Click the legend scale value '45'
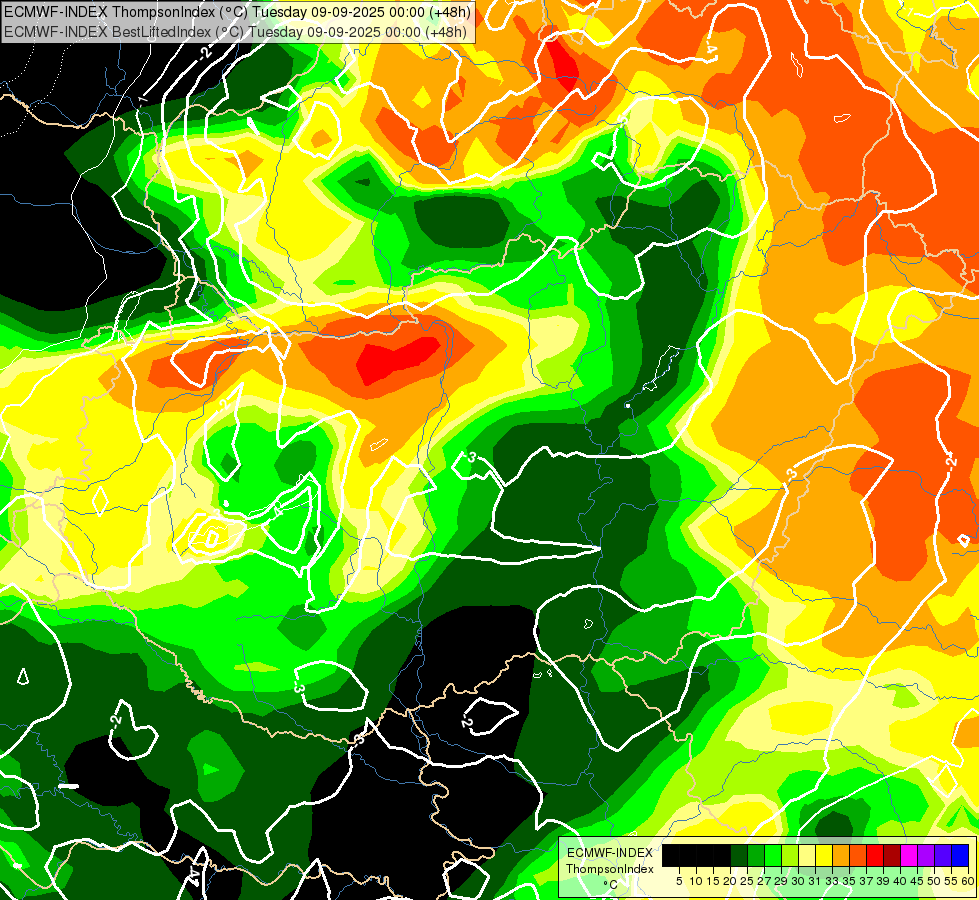The width and height of the screenshot is (979, 900). click(x=917, y=881)
